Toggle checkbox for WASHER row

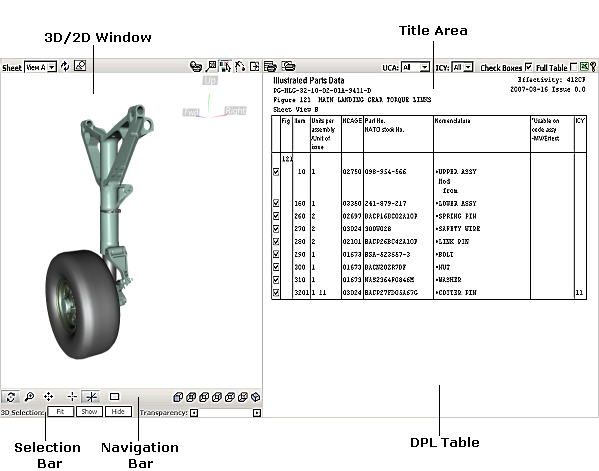point(276,280)
